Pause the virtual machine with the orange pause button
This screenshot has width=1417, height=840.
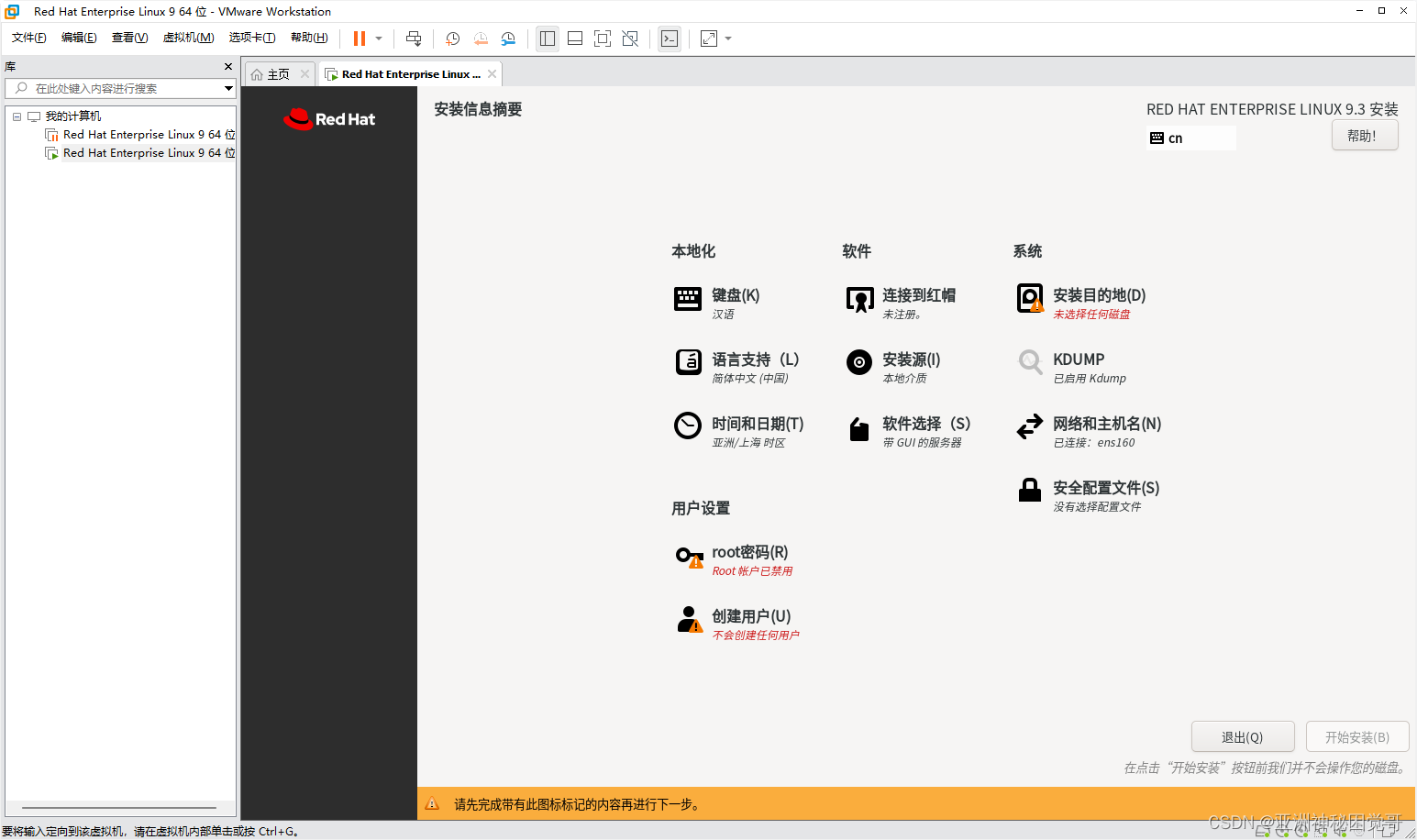coord(360,39)
